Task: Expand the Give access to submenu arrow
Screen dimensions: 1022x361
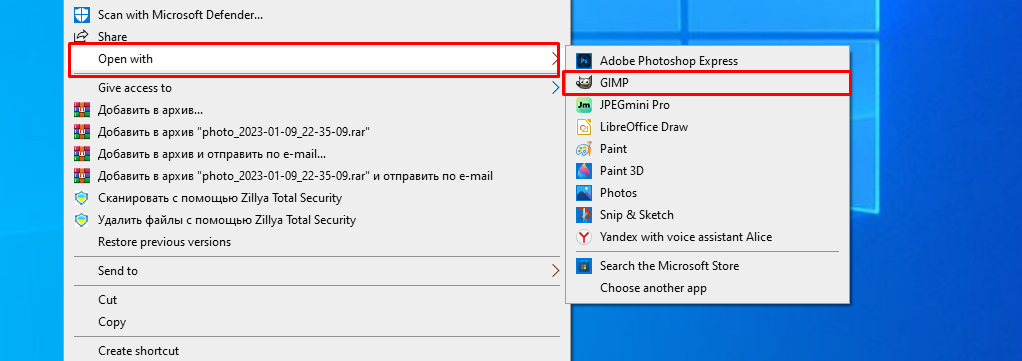Action: click(555, 88)
